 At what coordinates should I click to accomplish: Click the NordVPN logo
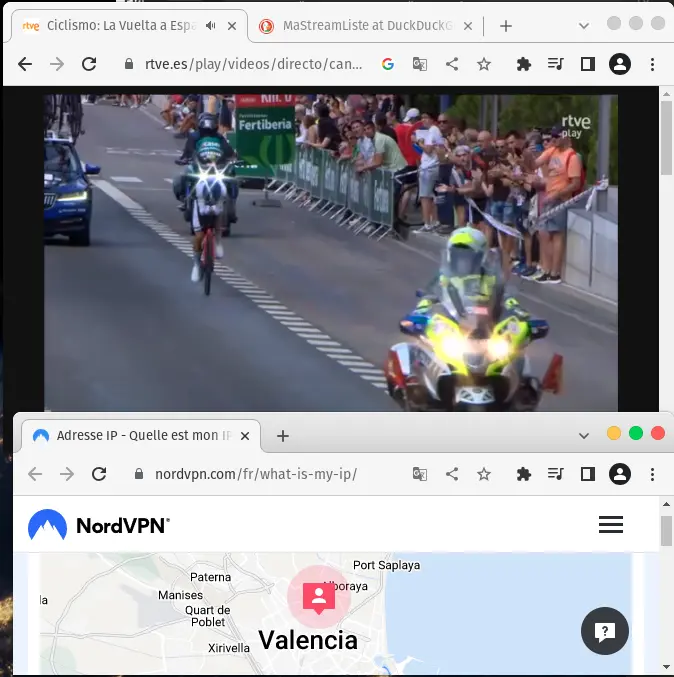coord(98,525)
